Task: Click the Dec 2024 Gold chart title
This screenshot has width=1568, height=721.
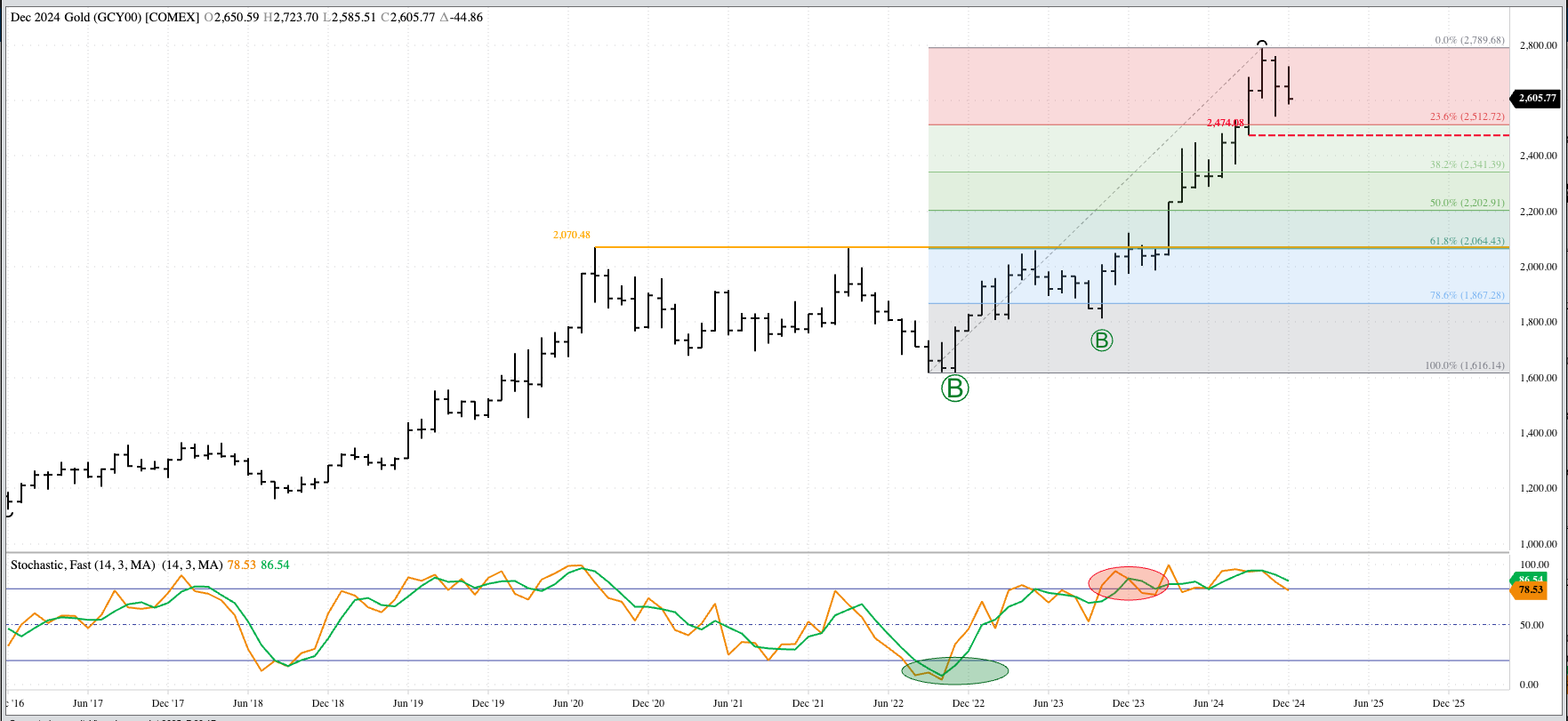Action: pos(105,17)
